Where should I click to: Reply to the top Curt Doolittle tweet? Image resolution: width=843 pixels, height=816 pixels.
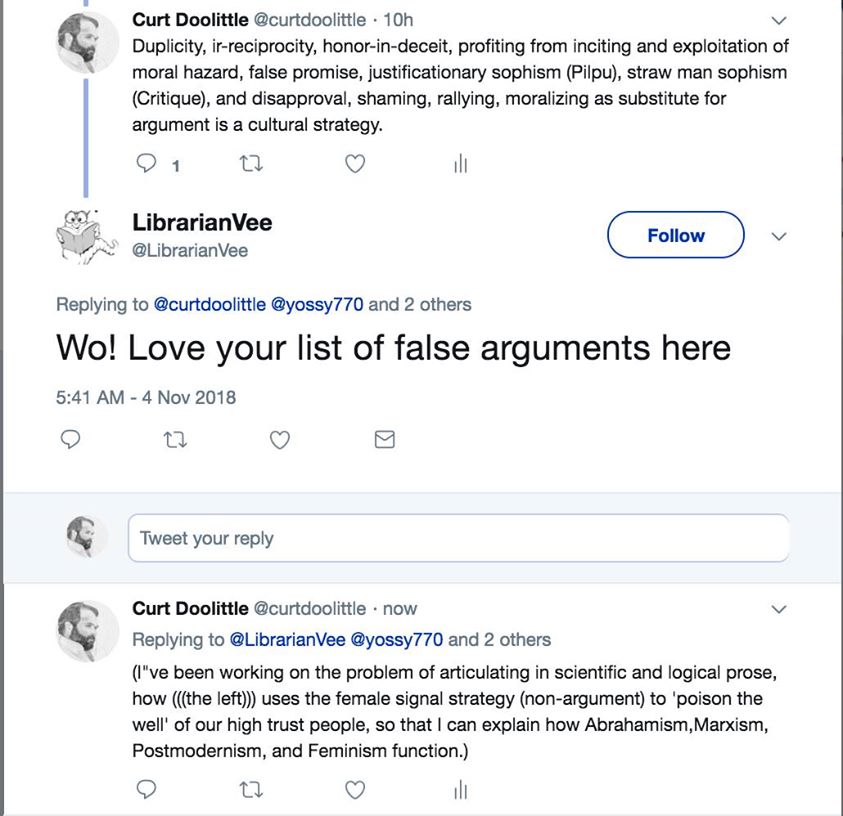coord(146,164)
